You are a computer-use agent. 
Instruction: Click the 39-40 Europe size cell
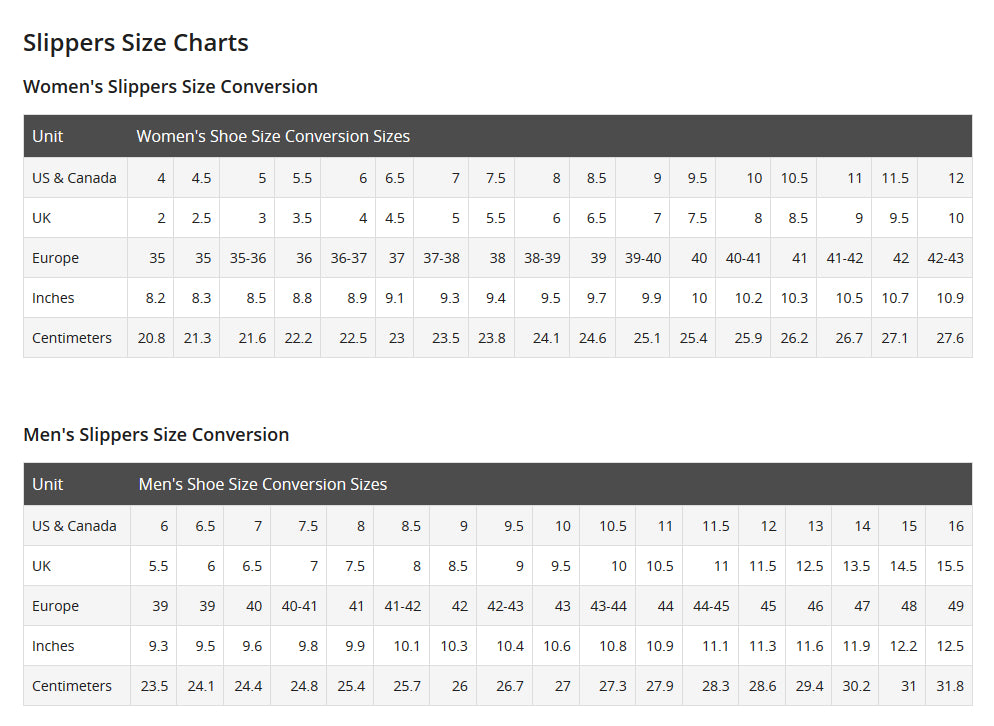coord(643,258)
